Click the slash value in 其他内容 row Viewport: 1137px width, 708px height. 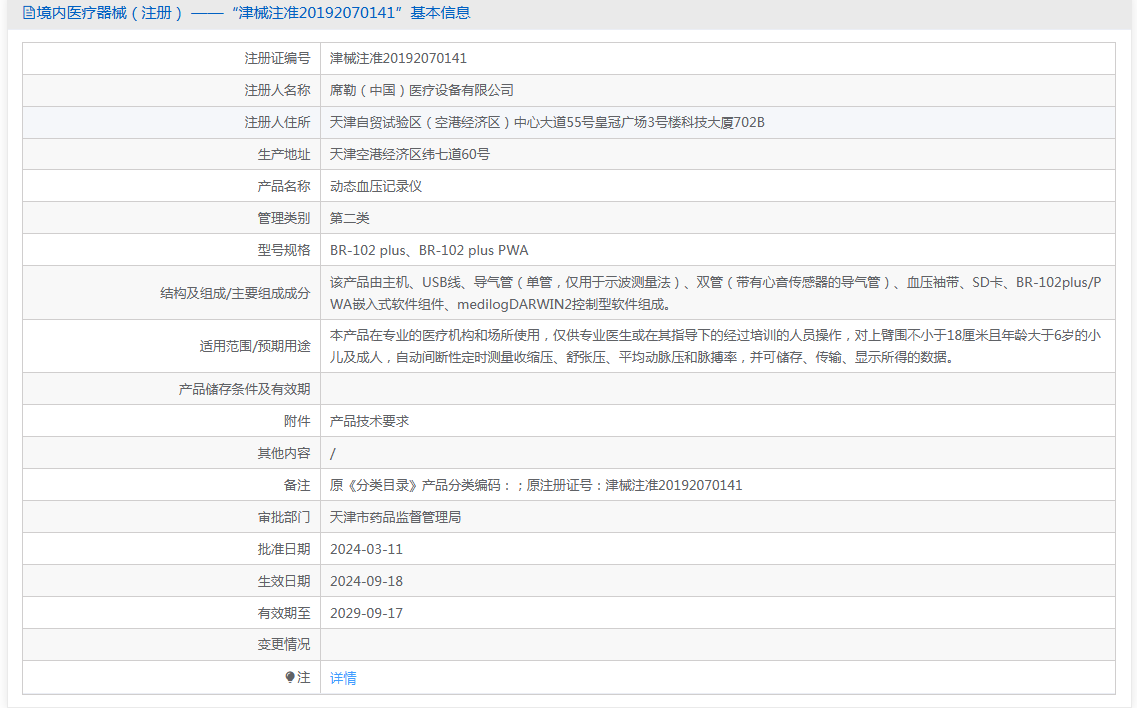(x=333, y=453)
